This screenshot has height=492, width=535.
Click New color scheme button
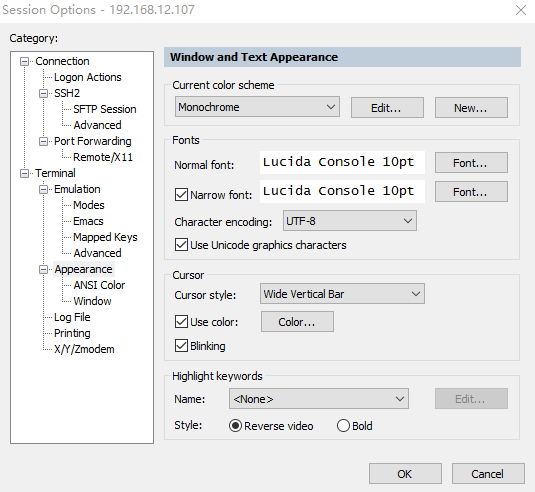(471, 108)
